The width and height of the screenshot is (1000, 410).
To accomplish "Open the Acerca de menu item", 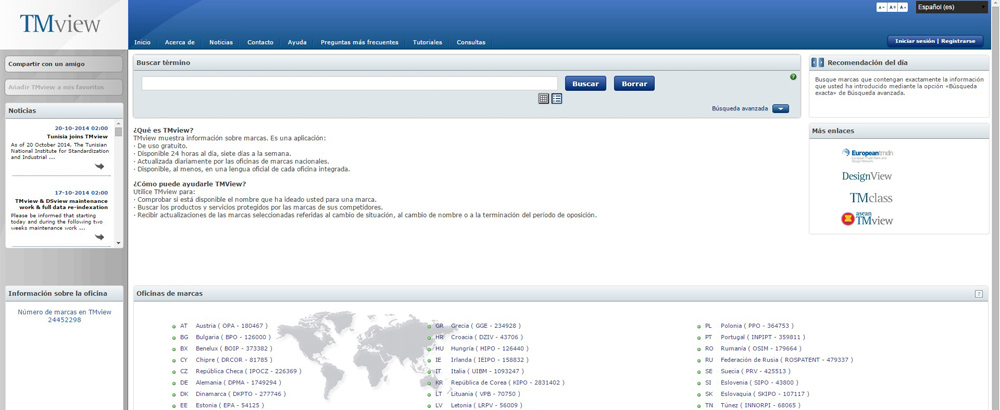I will click(x=179, y=42).
